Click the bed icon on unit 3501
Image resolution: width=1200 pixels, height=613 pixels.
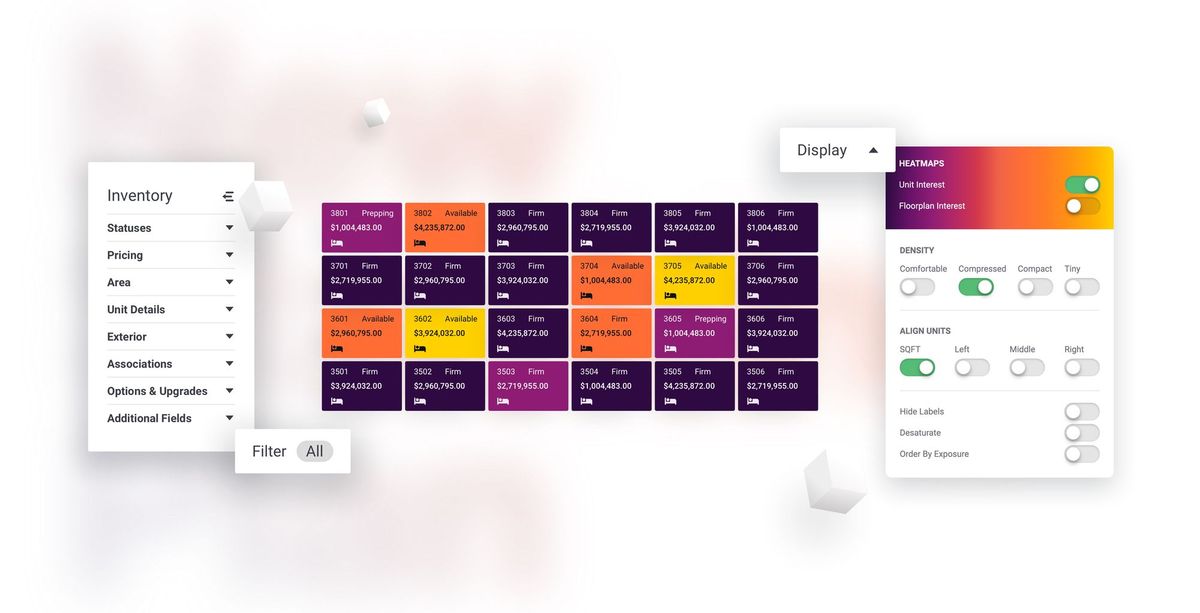coord(338,399)
